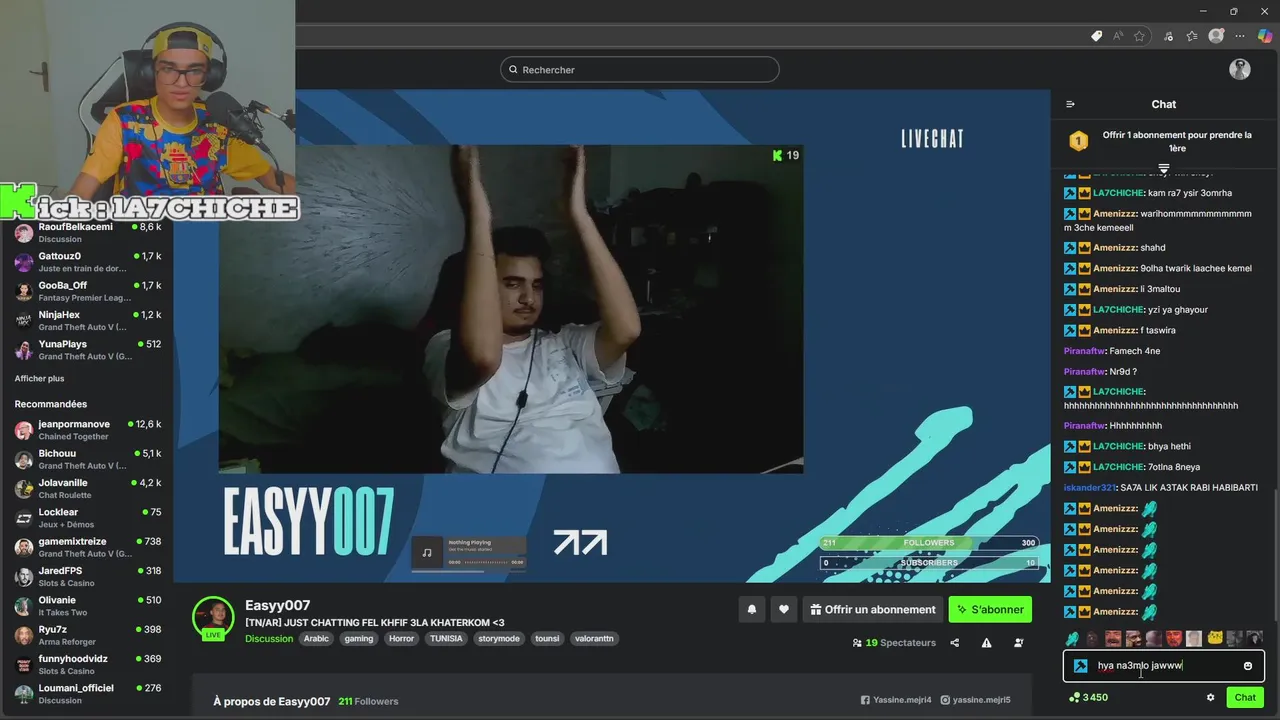Click username iskander321 in chat
Image resolution: width=1280 pixels, height=720 pixels.
pyautogui.click(x=1089, y=488)
